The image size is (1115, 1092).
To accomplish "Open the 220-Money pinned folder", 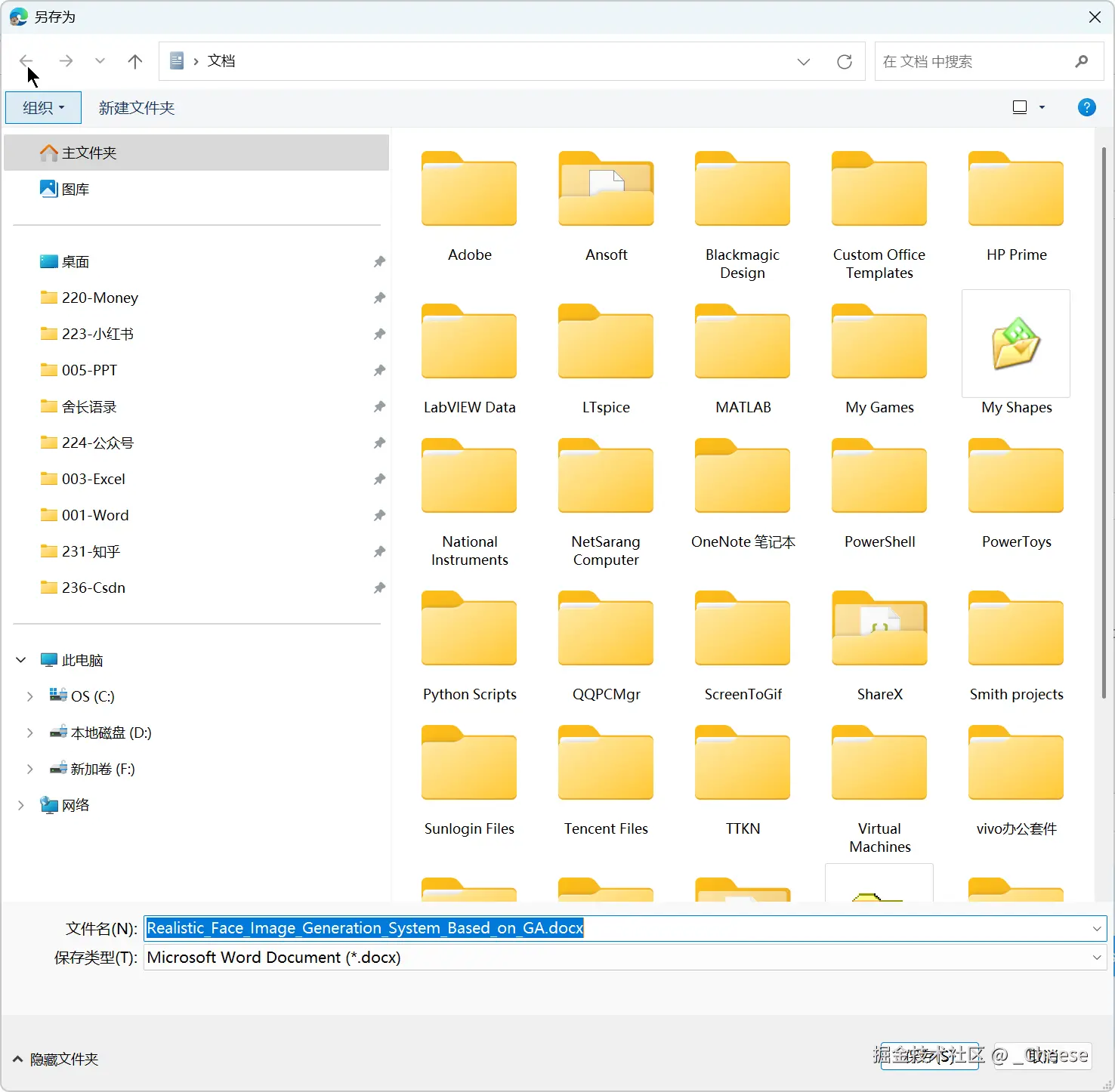I will (196, 298).
